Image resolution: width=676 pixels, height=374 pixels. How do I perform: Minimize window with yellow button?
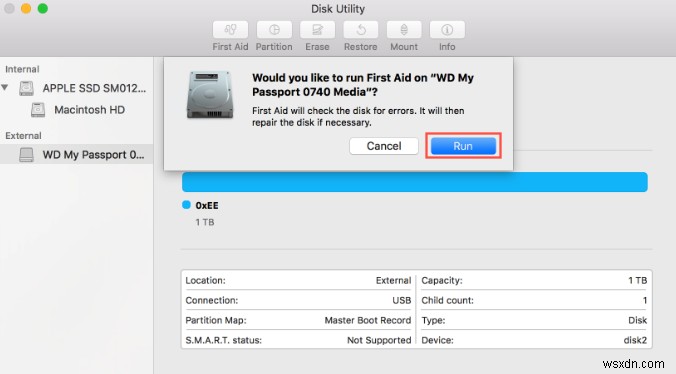pos(26,8)
